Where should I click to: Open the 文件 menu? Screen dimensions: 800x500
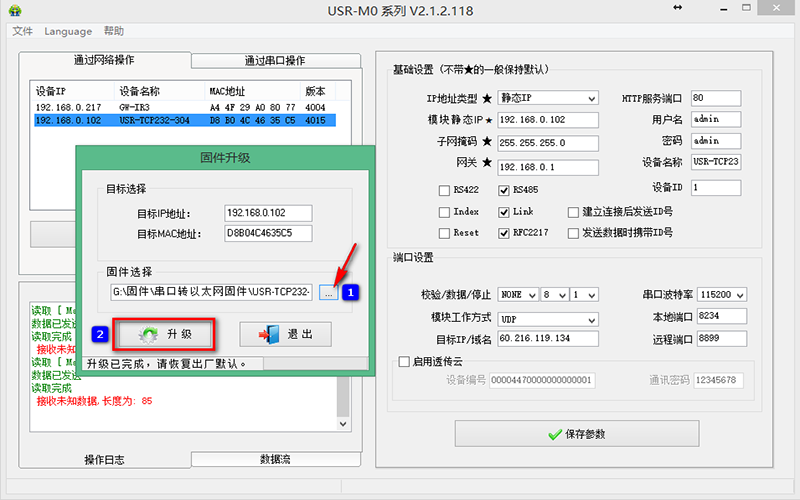(22, 31)
